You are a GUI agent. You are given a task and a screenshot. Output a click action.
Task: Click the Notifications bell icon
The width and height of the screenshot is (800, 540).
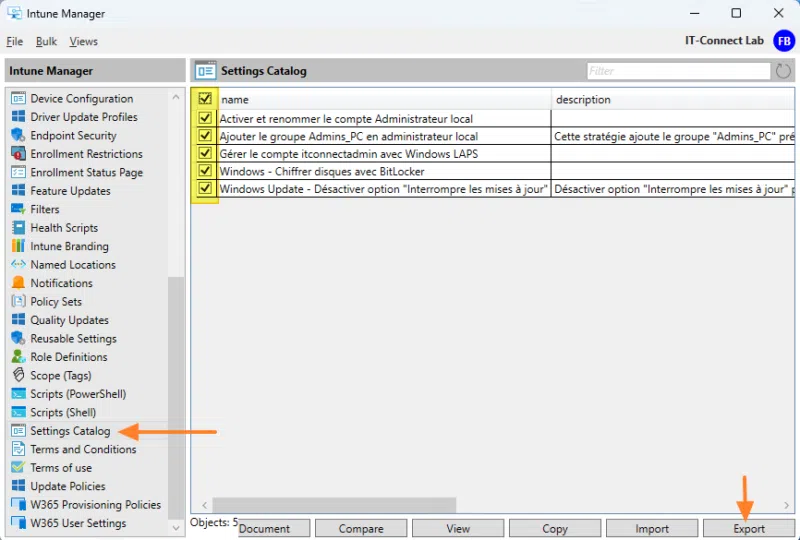(18, 283)
